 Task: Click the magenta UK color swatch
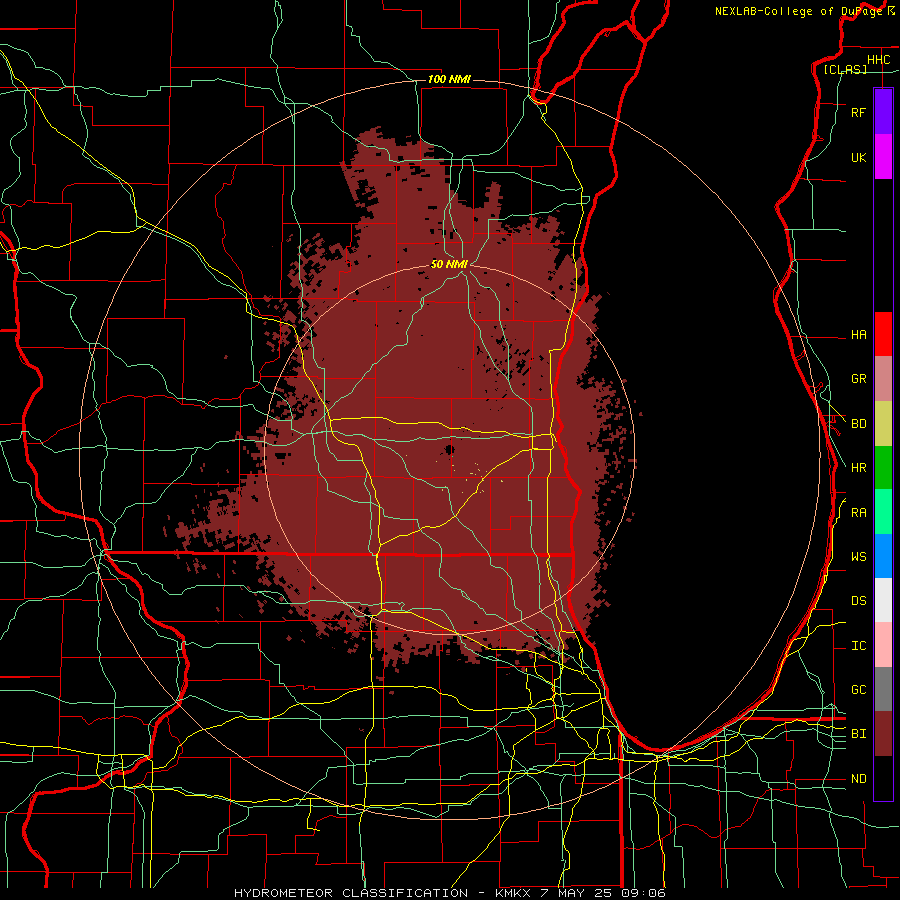pyautogui.click(x=883, y=157)
